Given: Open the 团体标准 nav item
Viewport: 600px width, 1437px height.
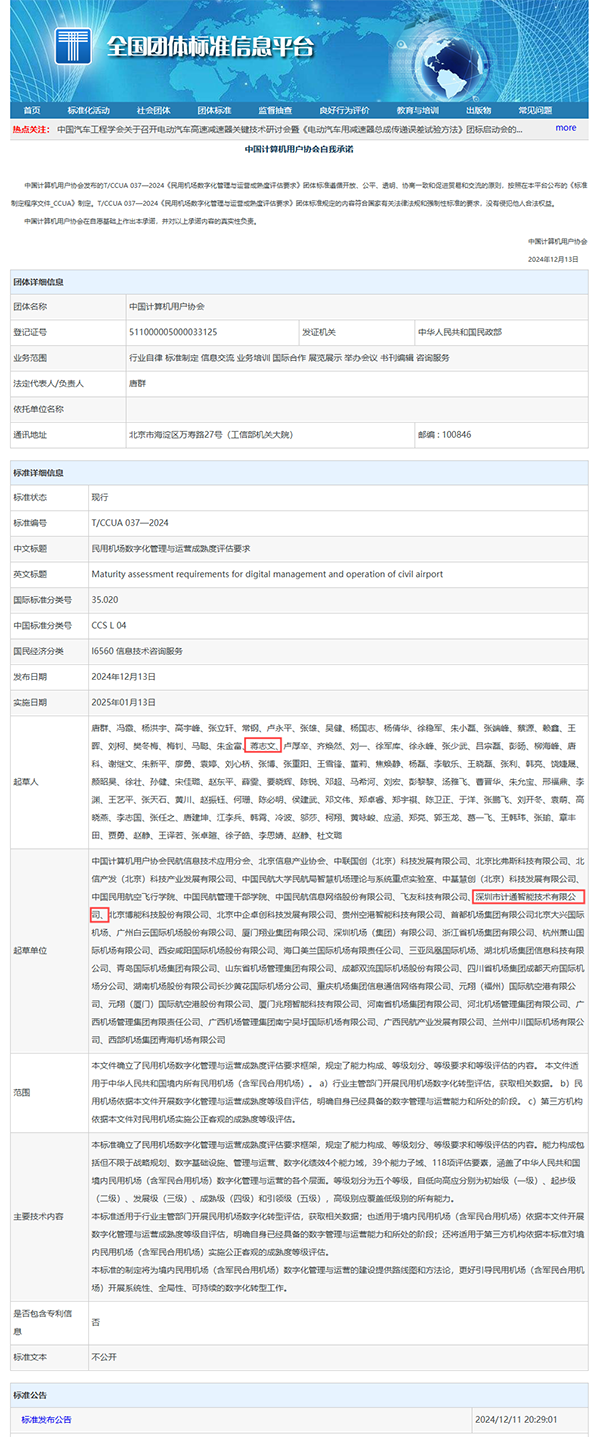Looking at the screenshot, I should 214,110.
